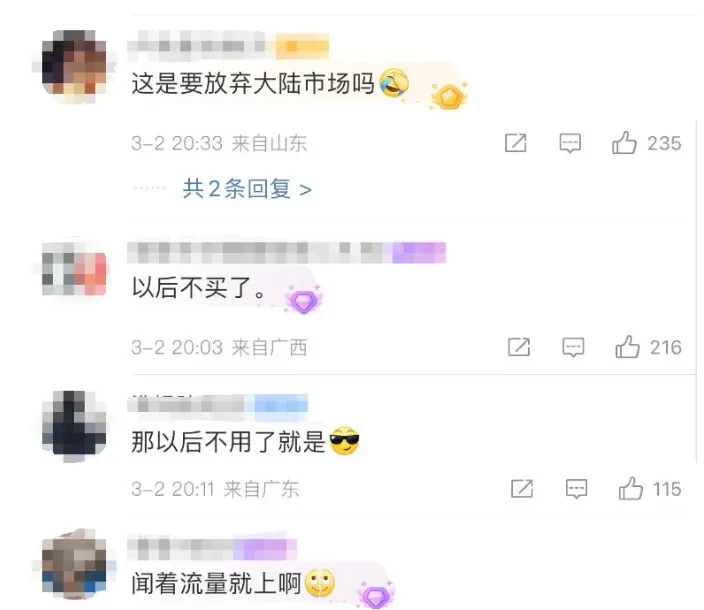Like the comment from 广东 with 115 likes
This screenshot has width=704, height=610.
click(630, 488)
